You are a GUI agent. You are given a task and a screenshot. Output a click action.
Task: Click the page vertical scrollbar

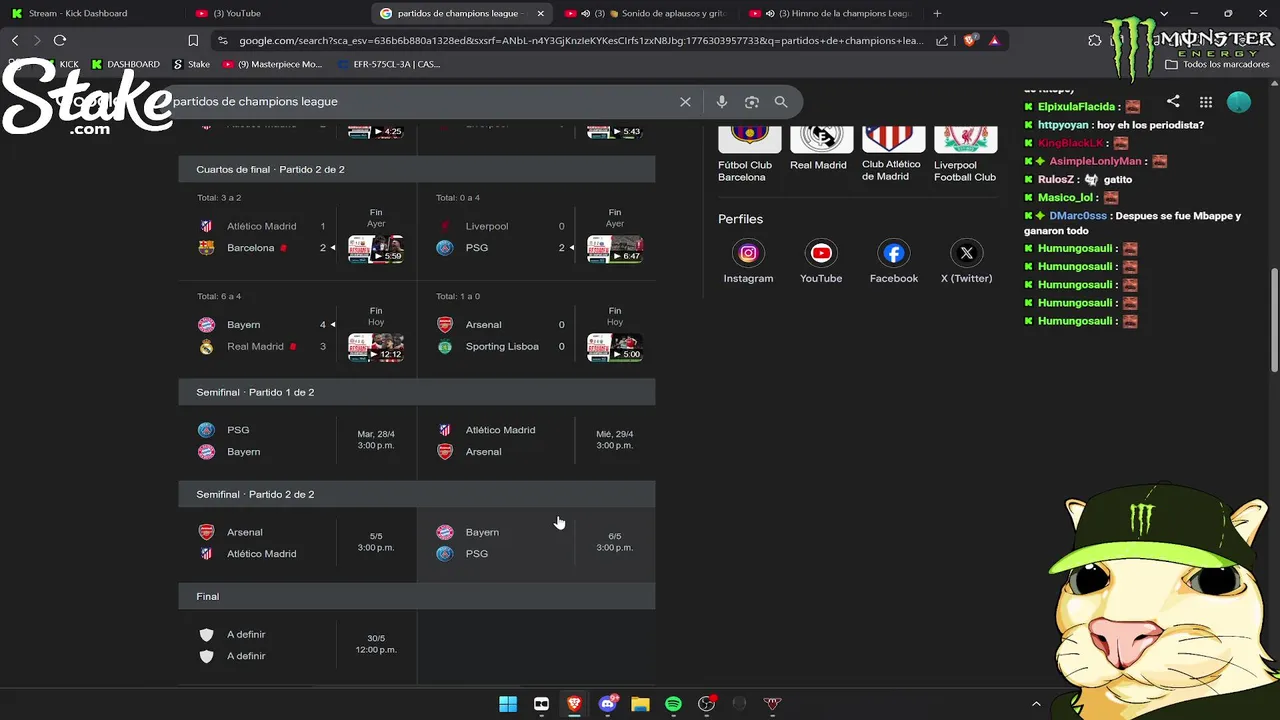pyautogui.click(x=1274, y=320)
